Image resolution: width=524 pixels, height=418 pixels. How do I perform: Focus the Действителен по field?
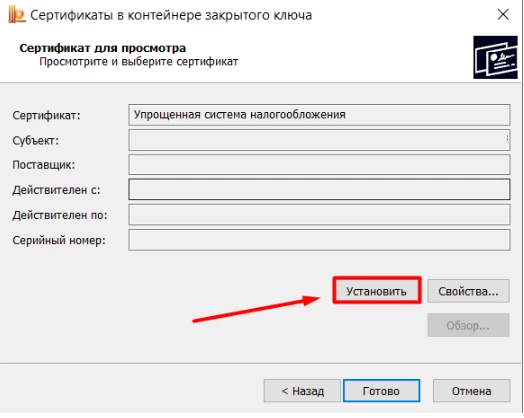coord(319,215)
